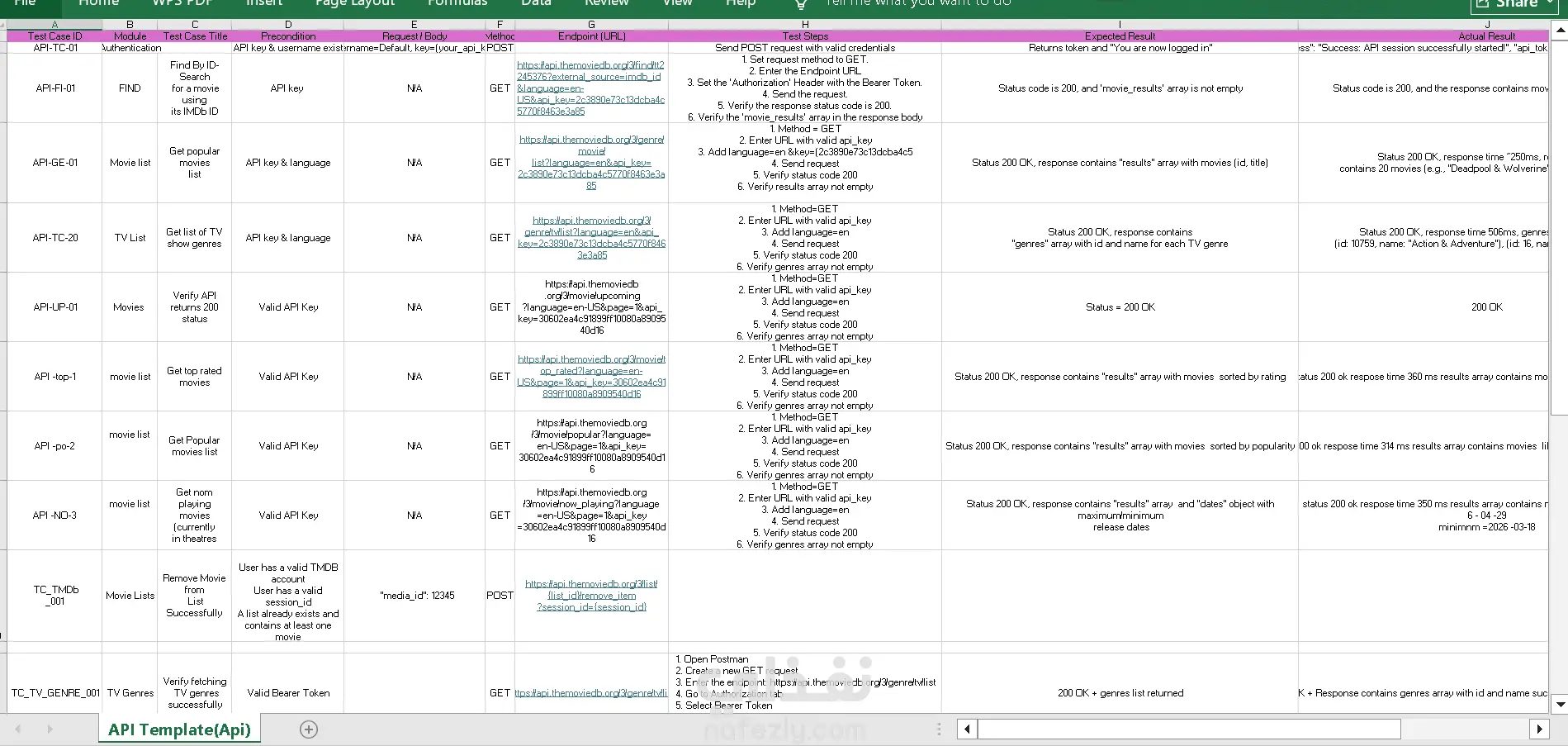Click the "media_id": 12345 request body cell

point(415,596)
